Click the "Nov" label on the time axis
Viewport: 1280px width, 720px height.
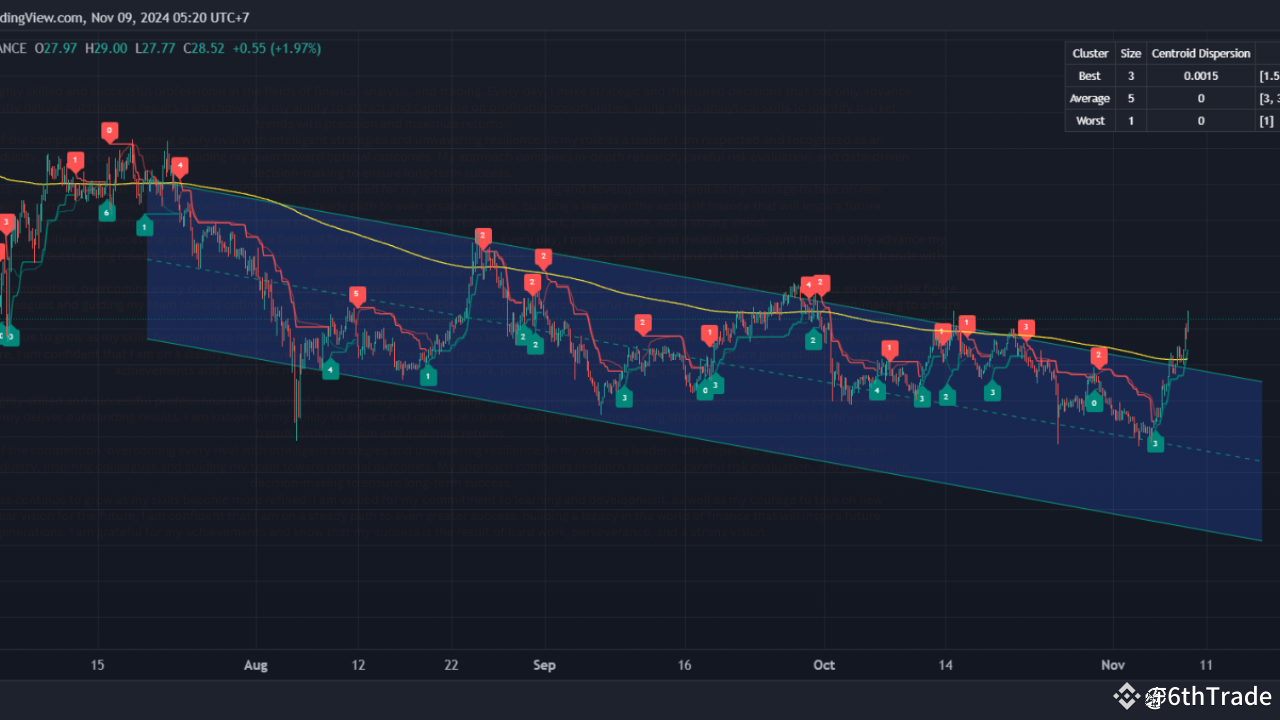click(x=1112, y=665)
